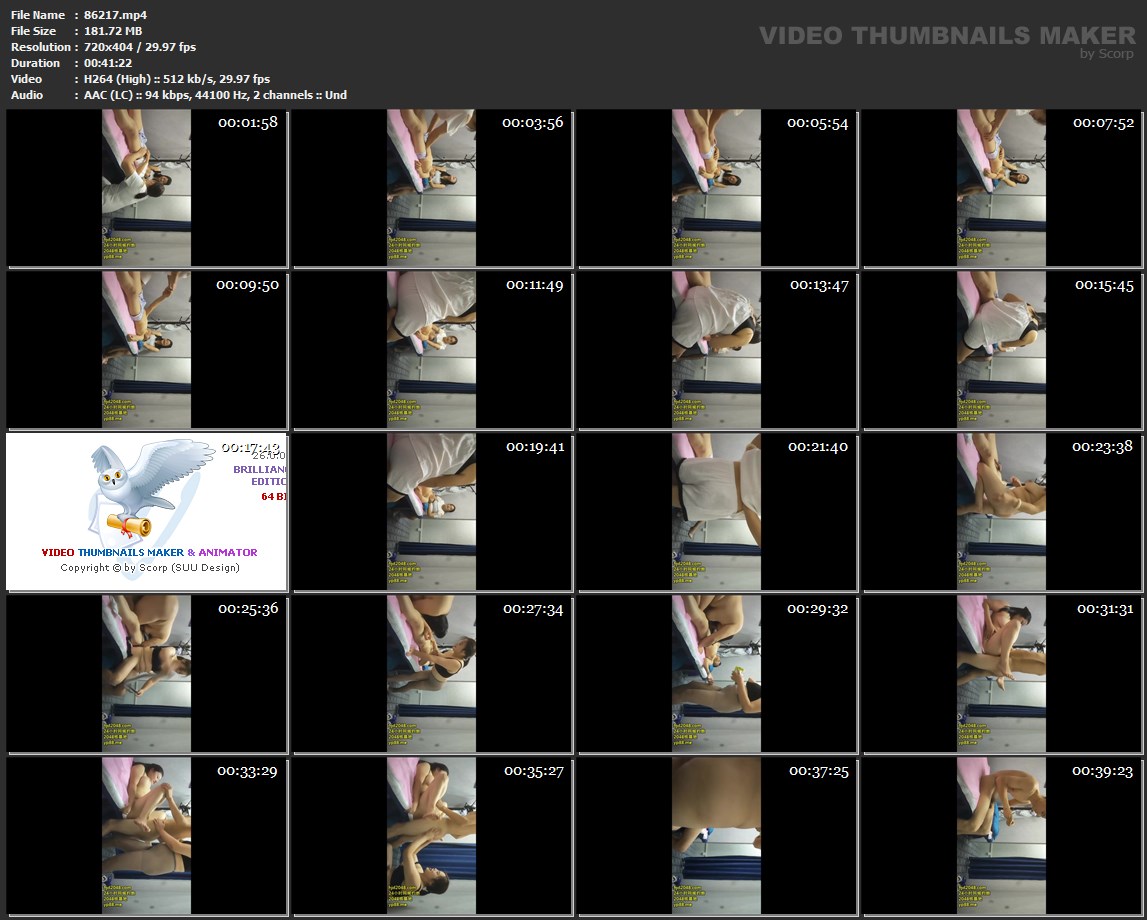Select the thumbnail at 00:19:41
The image size is (1147, 920).
click(432, 512)
